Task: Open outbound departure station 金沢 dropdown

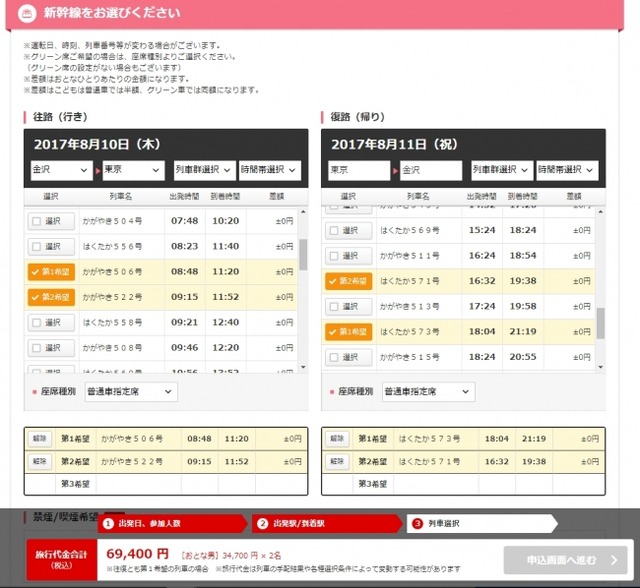Action: click(x=61, y=170)
